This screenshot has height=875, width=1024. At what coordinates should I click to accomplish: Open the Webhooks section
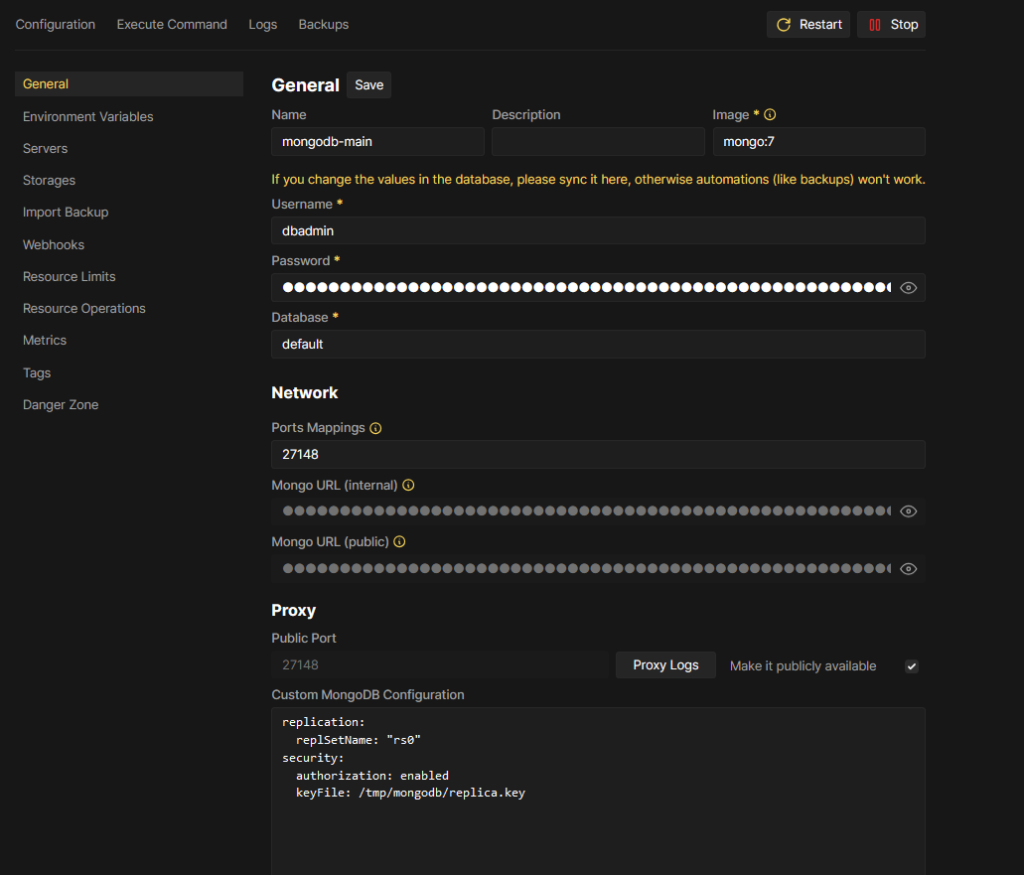pos(54,245)
